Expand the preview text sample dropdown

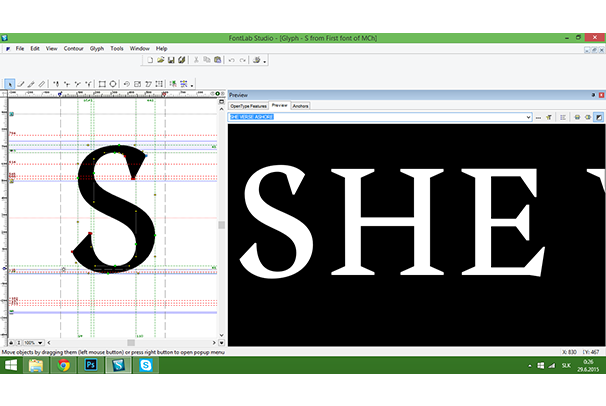tap(528, 117)
